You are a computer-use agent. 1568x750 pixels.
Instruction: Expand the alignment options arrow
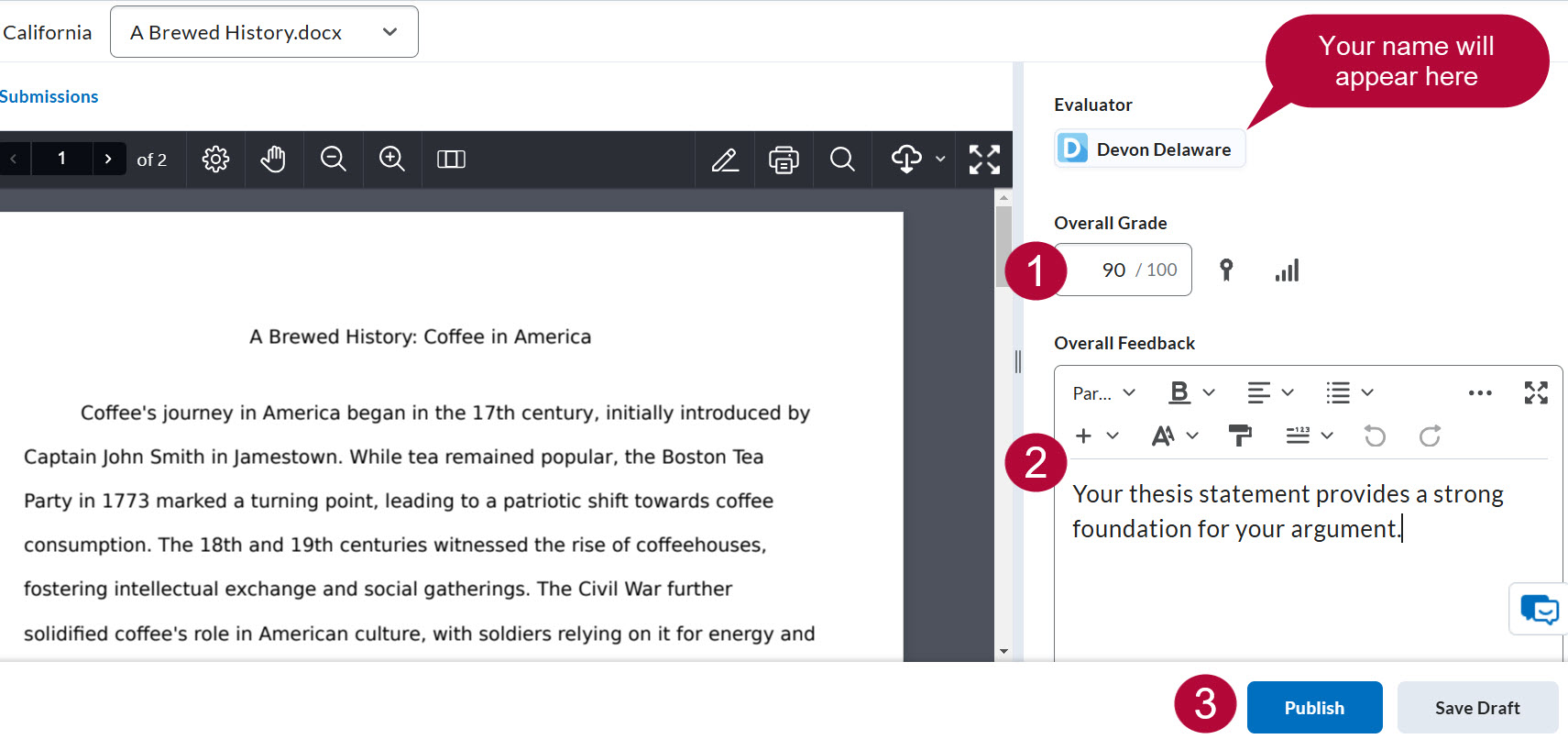pos(1288,392)
